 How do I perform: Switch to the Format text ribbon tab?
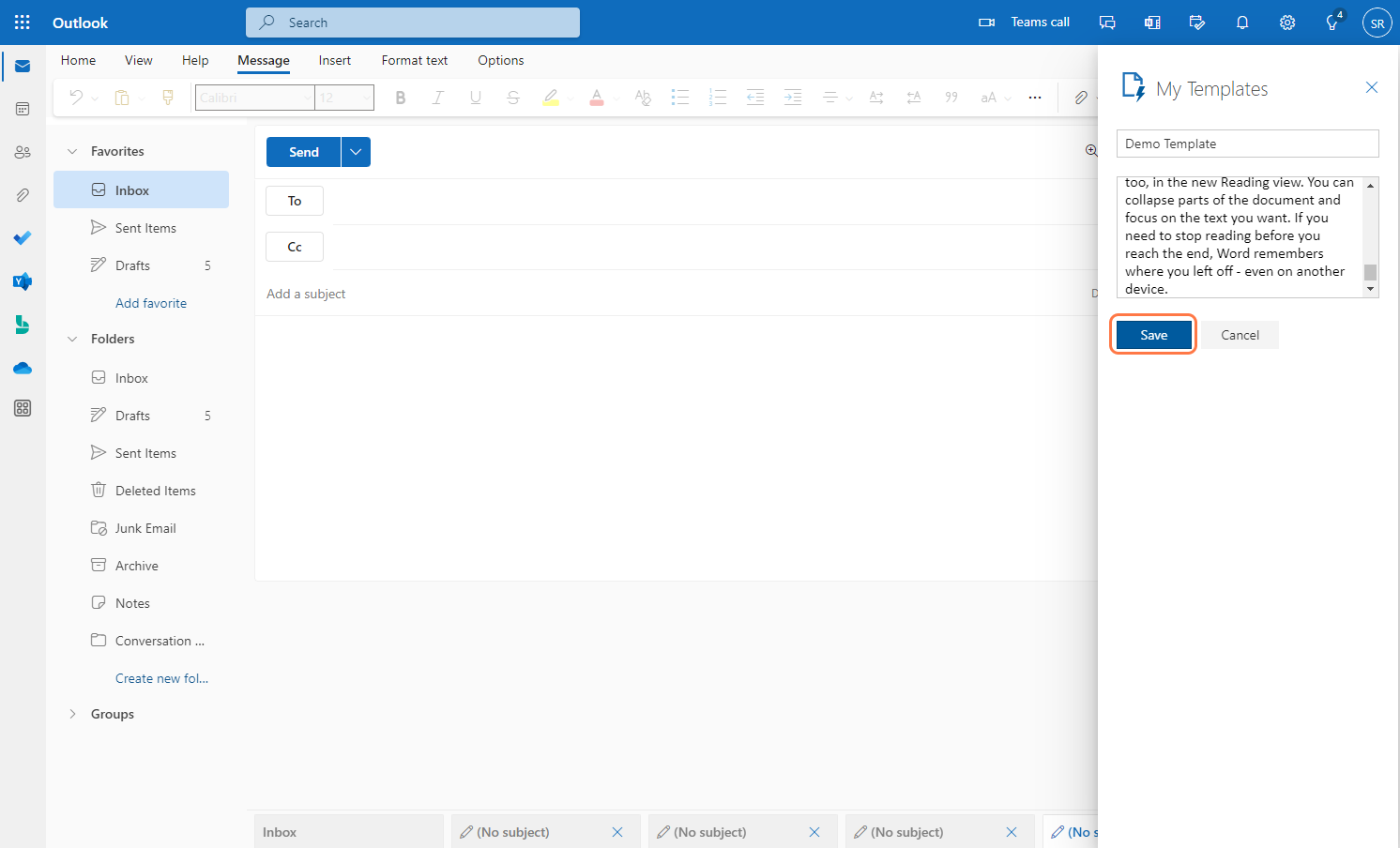[415, 60]
